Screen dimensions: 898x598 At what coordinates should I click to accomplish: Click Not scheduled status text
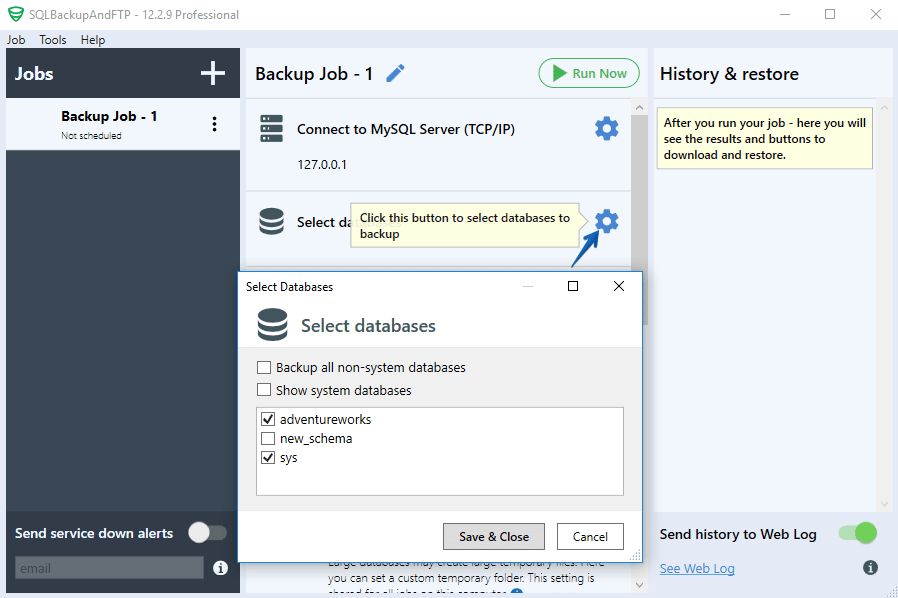[x=92, y=136]
